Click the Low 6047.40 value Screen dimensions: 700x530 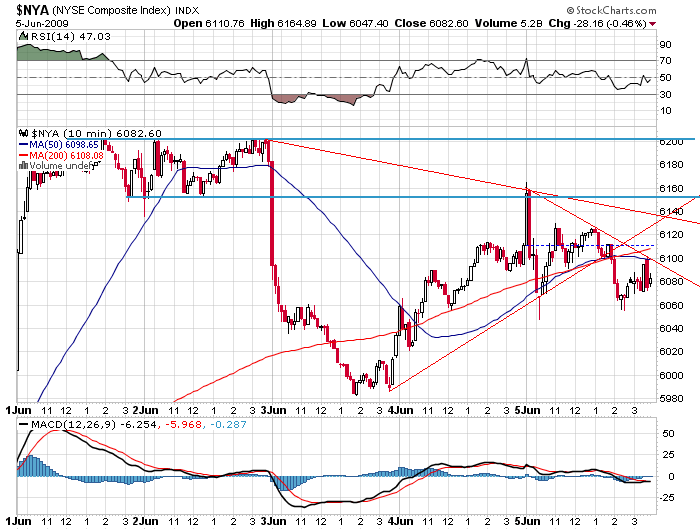[355, 23]
